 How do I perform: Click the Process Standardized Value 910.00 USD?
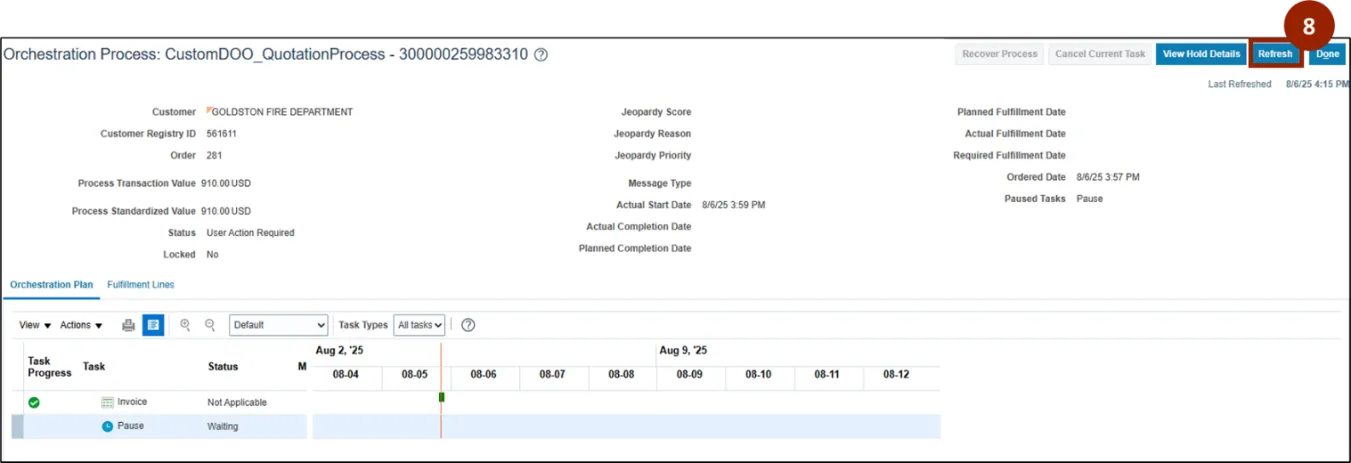tap(226, 211)
